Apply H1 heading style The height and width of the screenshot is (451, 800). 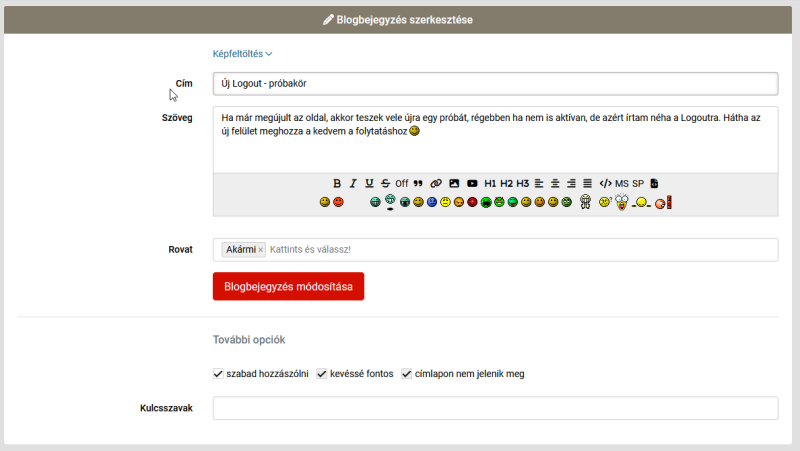(x=490, y=183)
